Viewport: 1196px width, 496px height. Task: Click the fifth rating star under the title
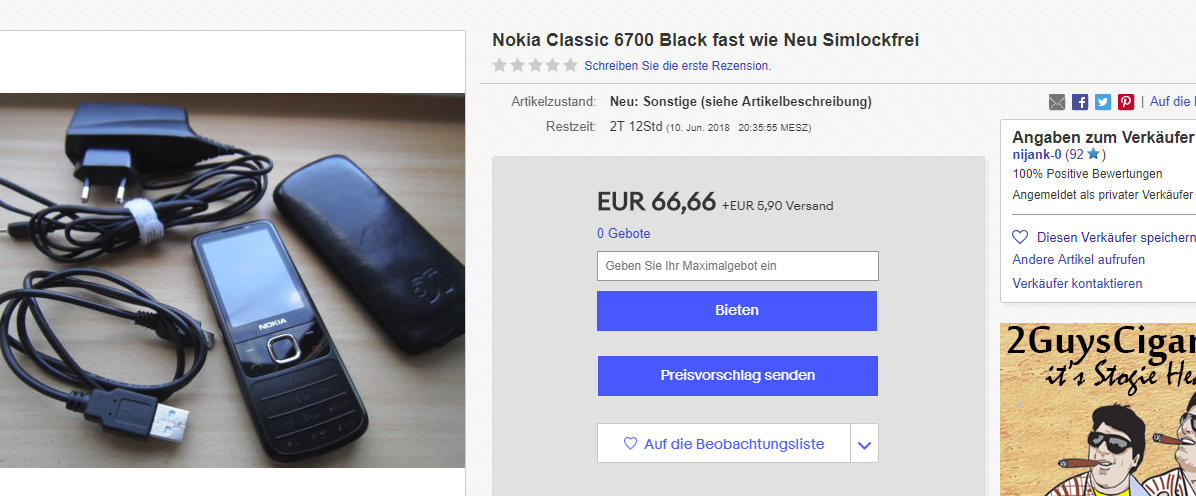[x=570, y=66]
